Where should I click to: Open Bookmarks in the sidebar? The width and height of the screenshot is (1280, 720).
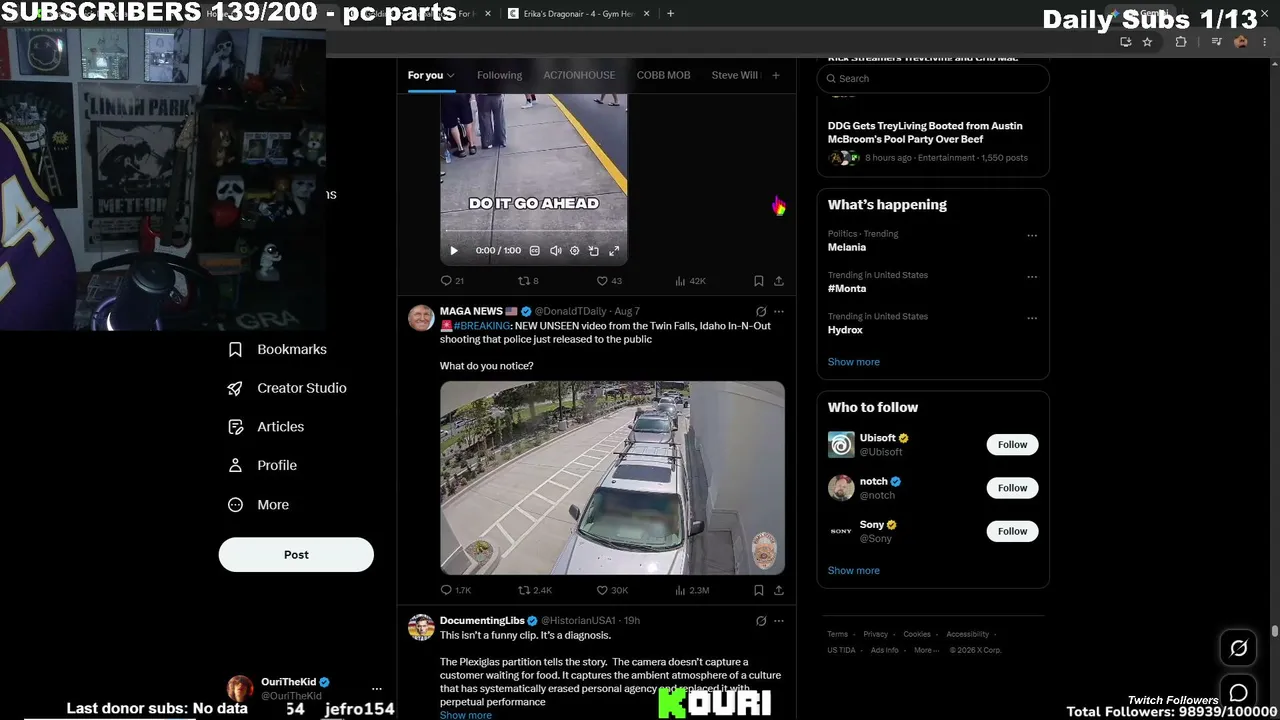277,349
